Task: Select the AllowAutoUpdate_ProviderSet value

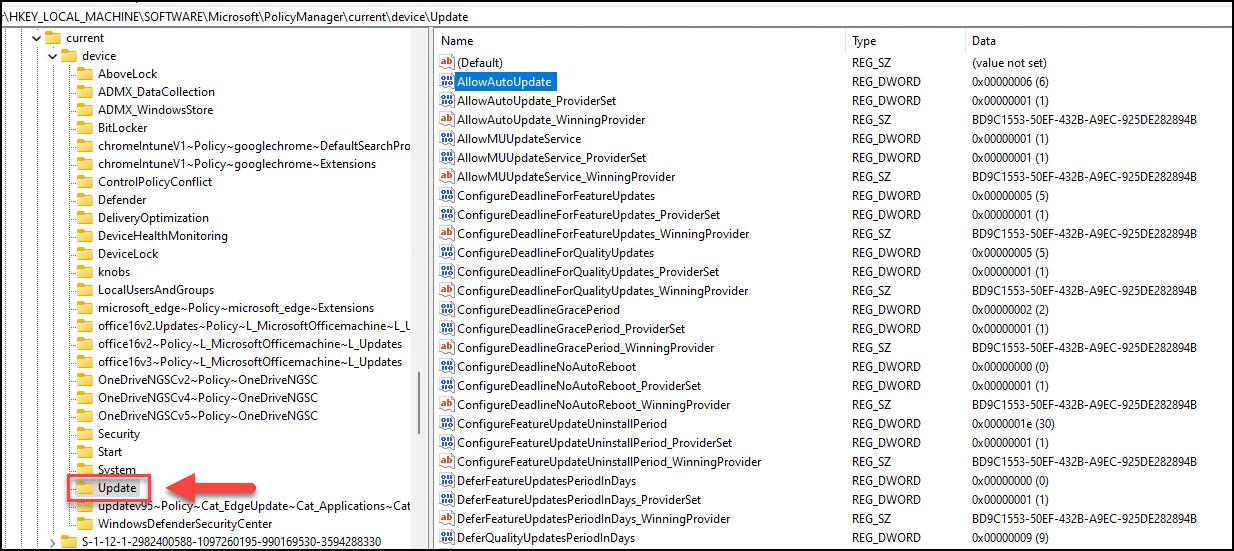Action: (536, 101)
